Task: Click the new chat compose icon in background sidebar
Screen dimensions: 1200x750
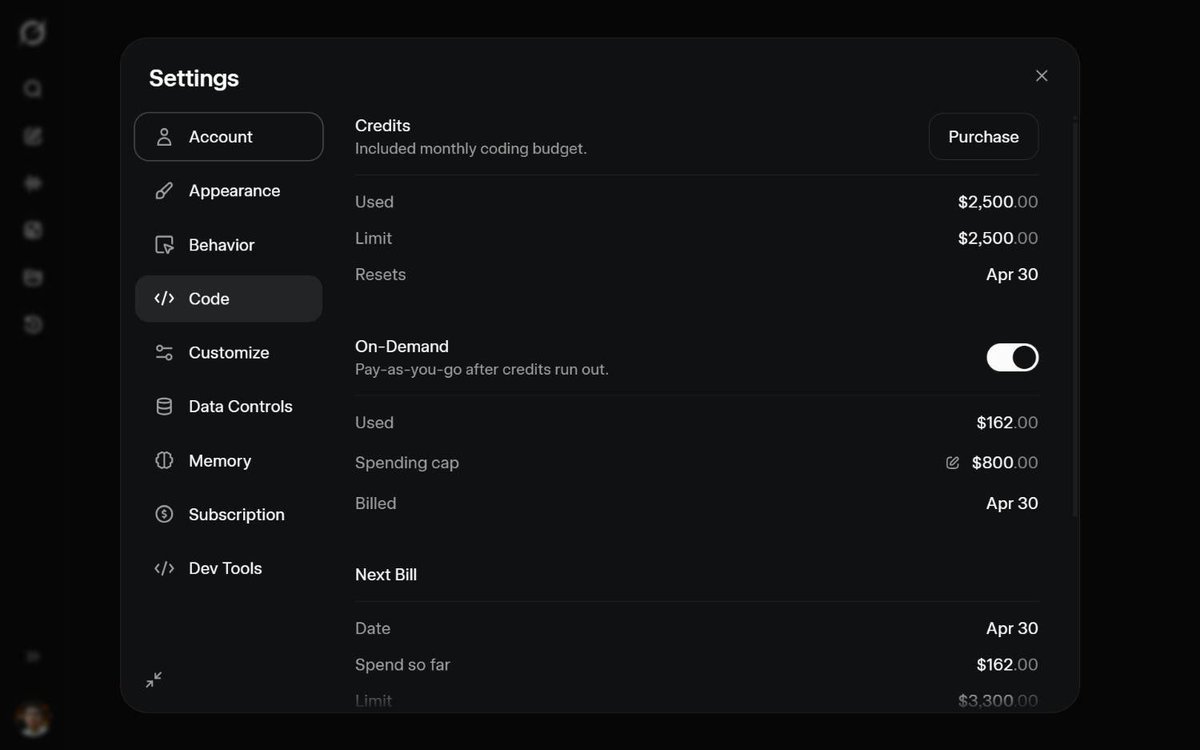Action: point(33,136)
